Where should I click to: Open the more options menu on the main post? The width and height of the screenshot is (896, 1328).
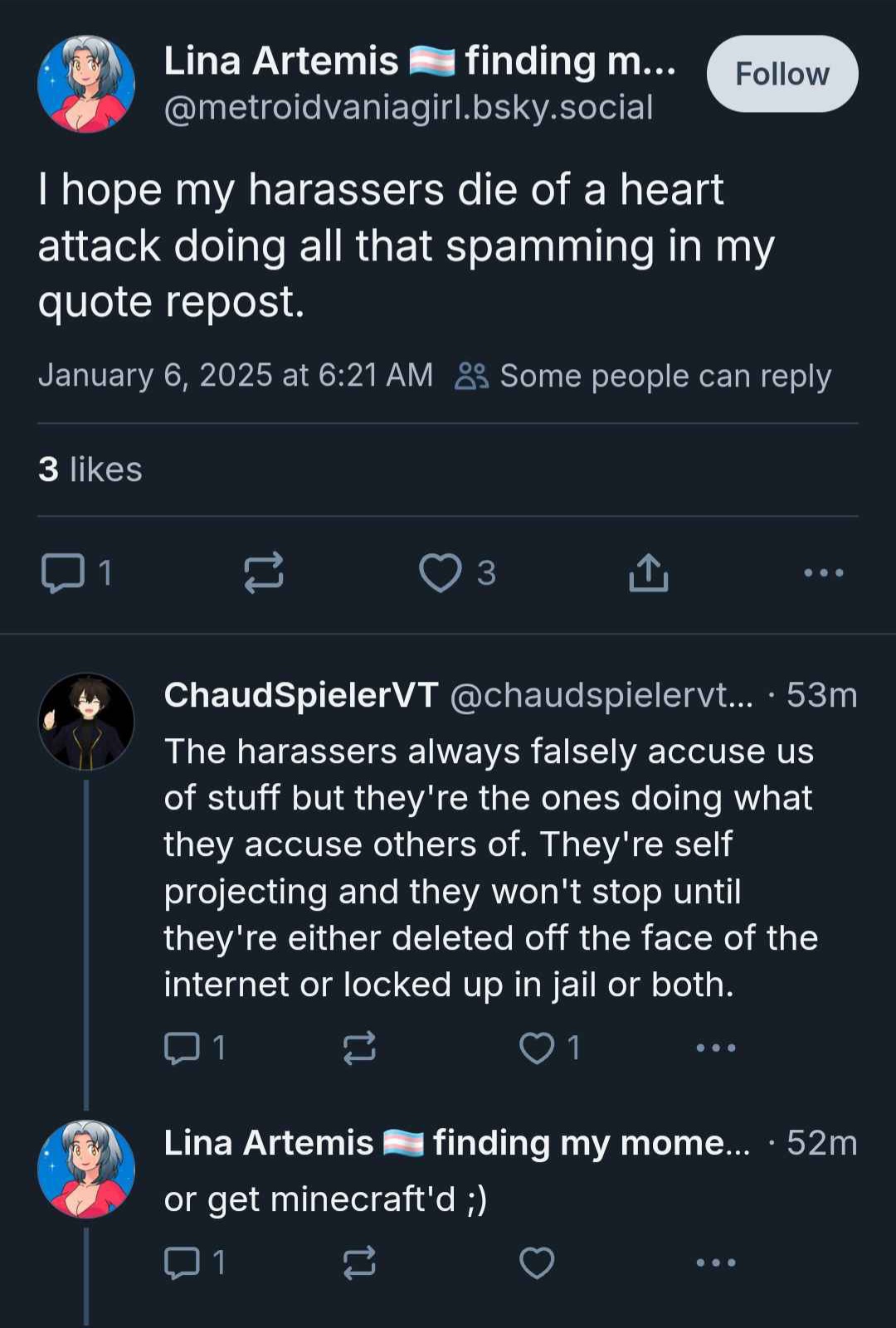click(x=824, y=573)
